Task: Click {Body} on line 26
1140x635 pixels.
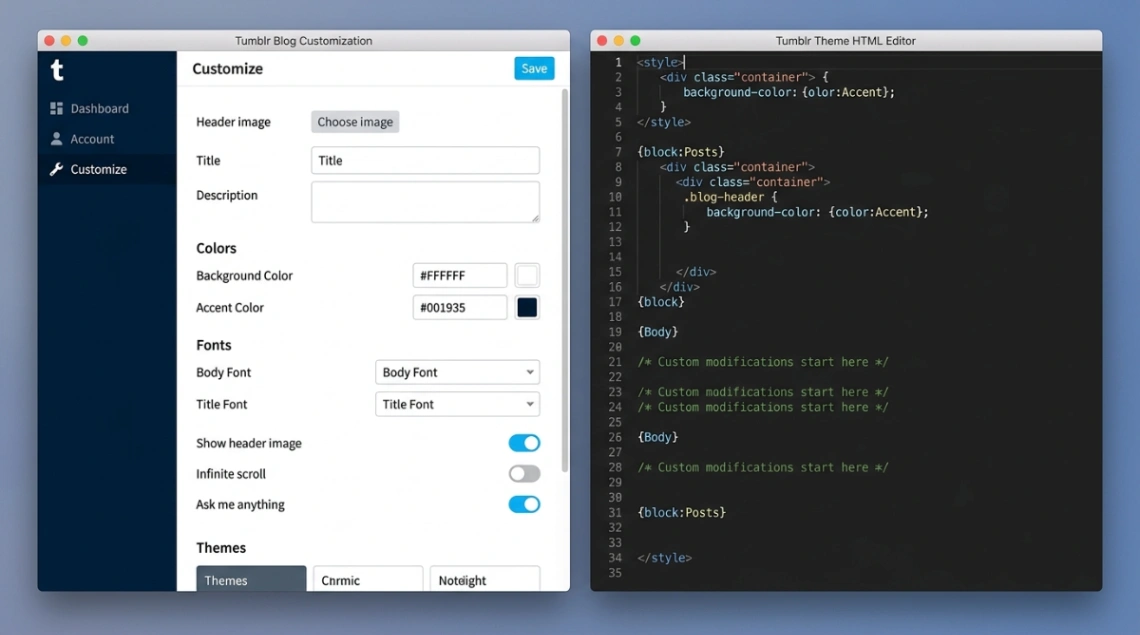Action: point(658,437)
